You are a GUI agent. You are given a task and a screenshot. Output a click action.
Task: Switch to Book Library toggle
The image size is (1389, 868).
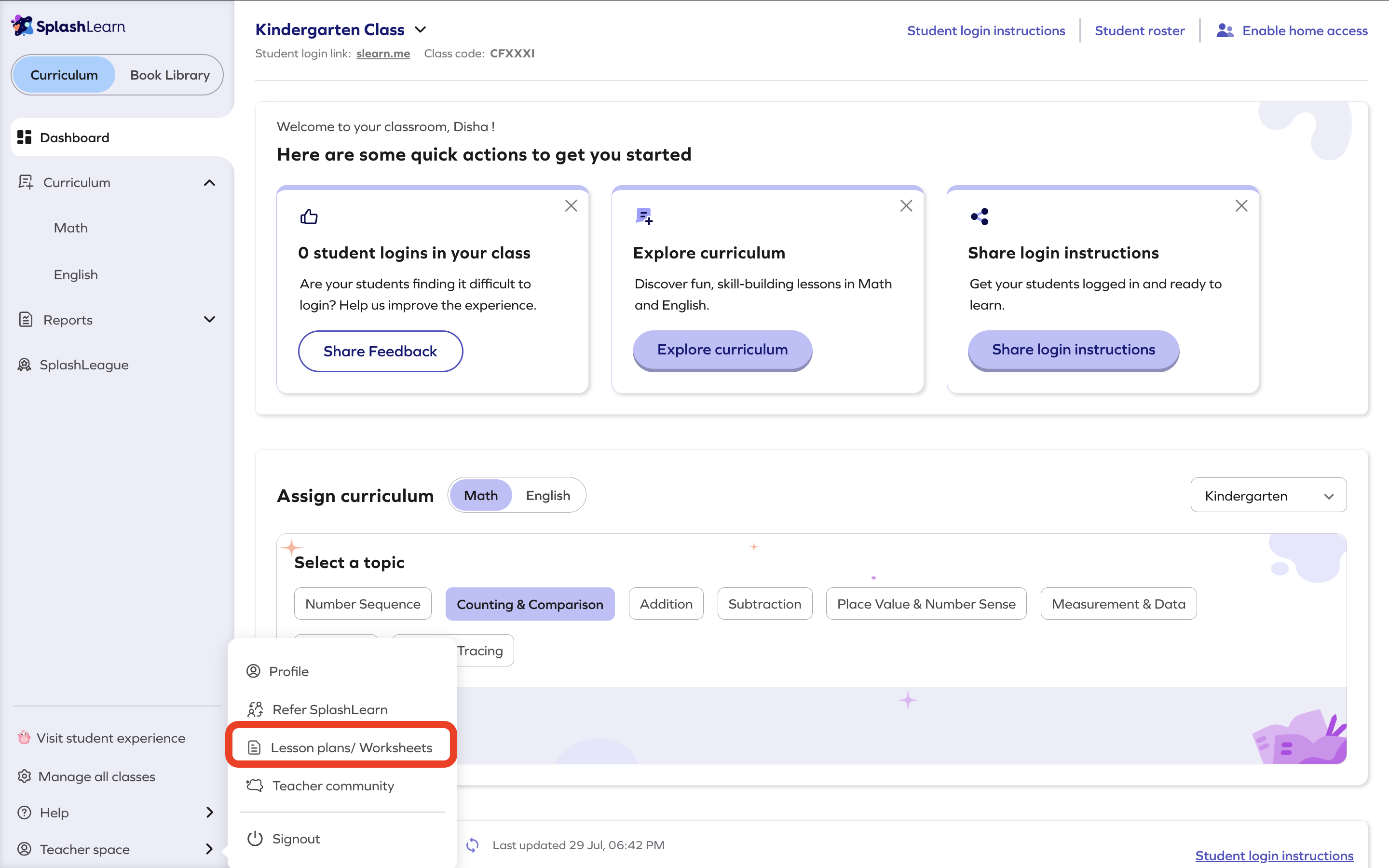point(170,75)
